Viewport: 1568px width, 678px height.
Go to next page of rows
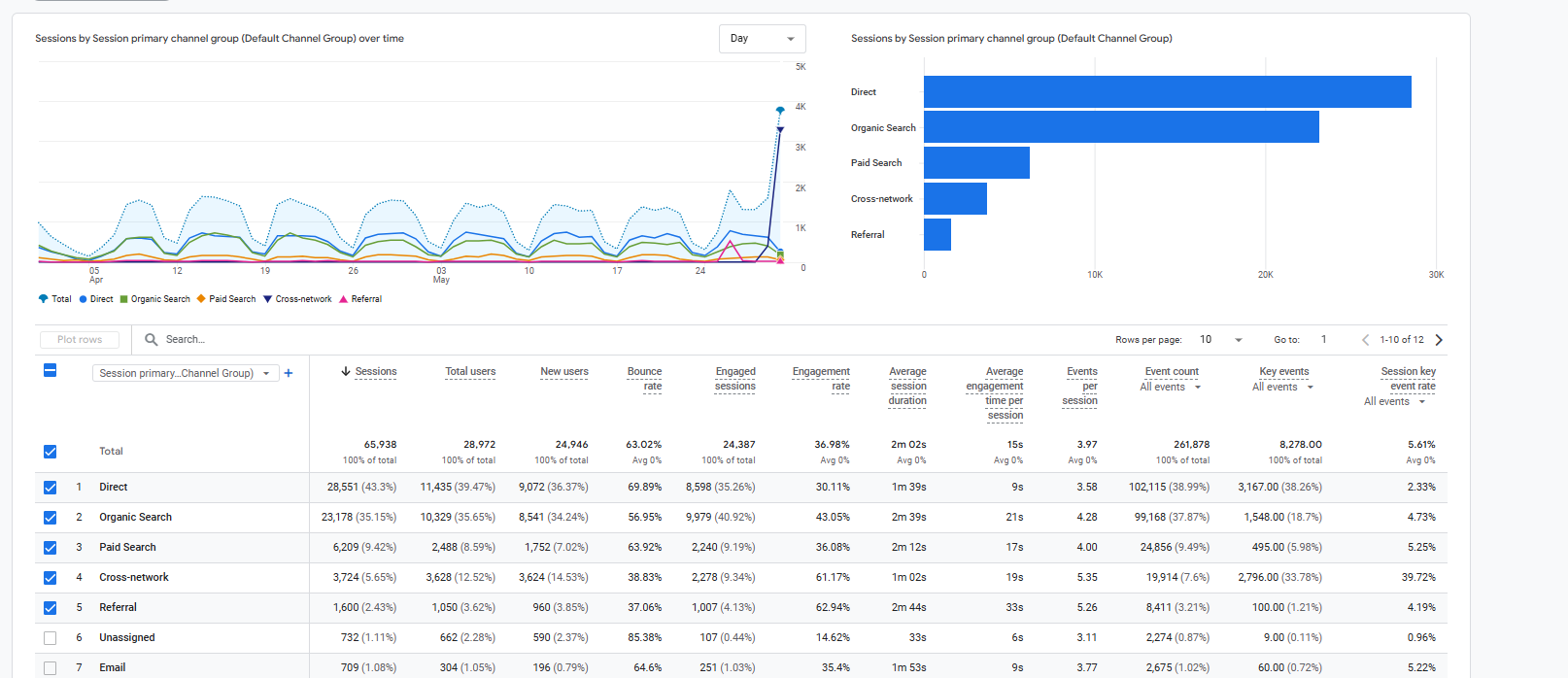coord(1439,340)
